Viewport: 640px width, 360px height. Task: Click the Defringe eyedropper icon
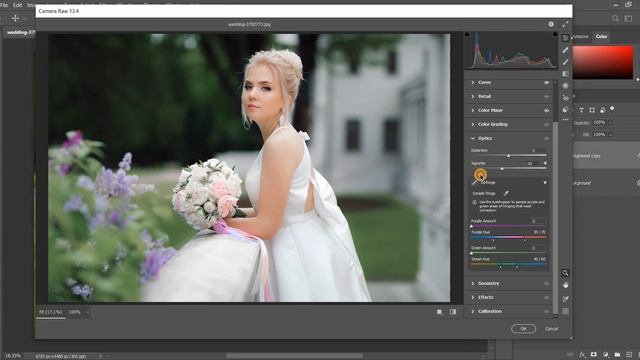point(474,182)
